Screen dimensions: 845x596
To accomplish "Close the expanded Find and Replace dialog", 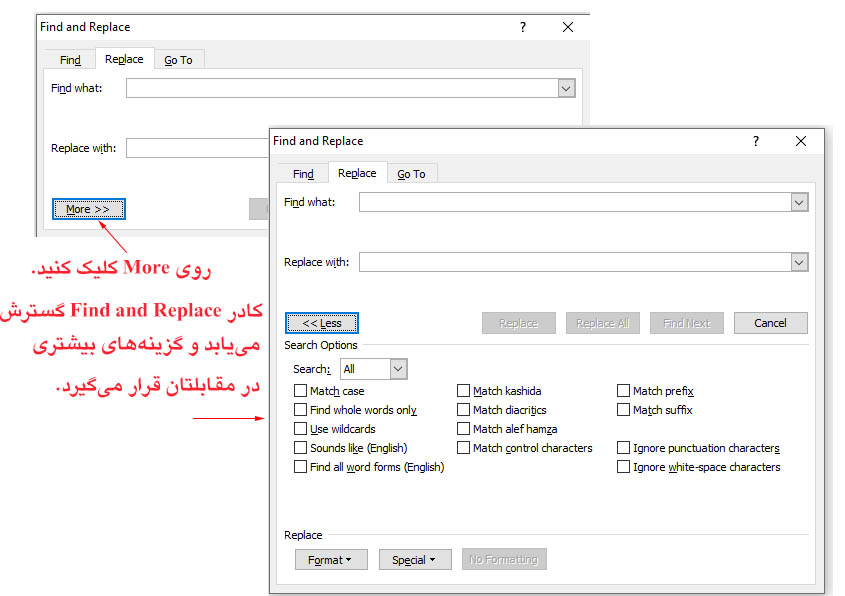I will [x=800, y=142].
